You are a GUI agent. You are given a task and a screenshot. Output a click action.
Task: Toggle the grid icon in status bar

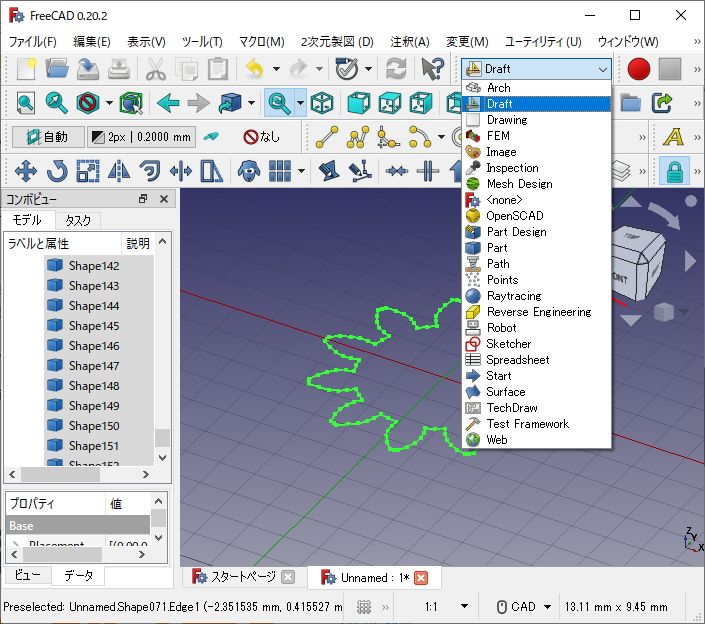(364, 607)
